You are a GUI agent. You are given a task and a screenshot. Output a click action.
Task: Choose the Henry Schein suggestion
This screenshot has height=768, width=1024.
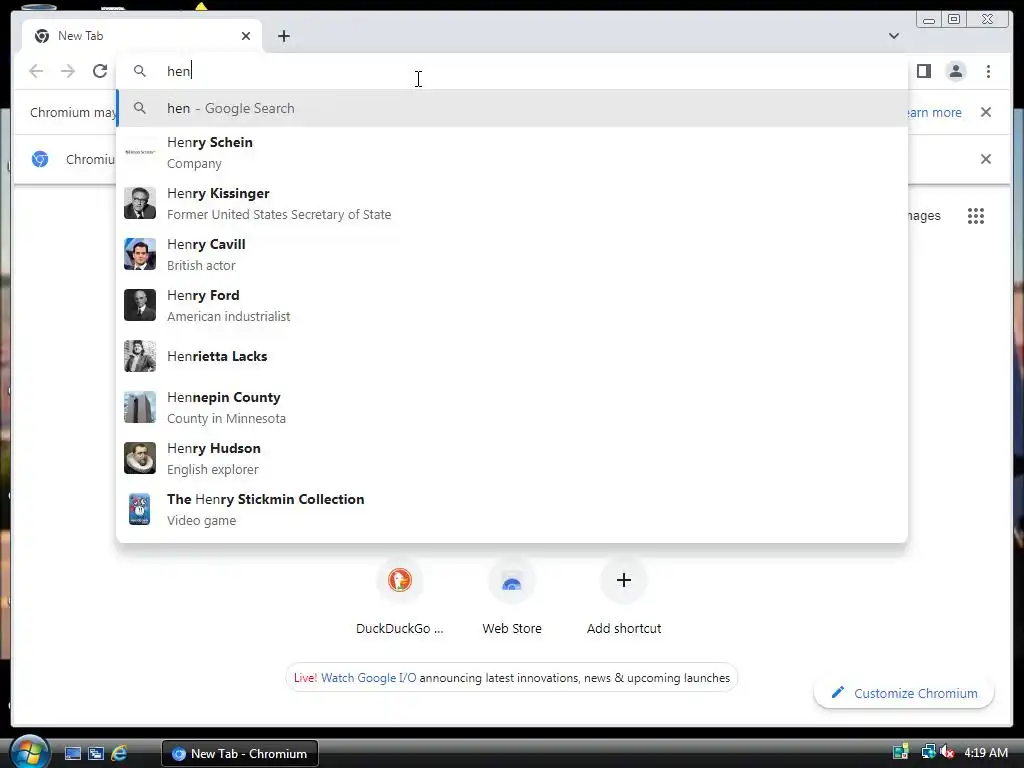[512, 152]
